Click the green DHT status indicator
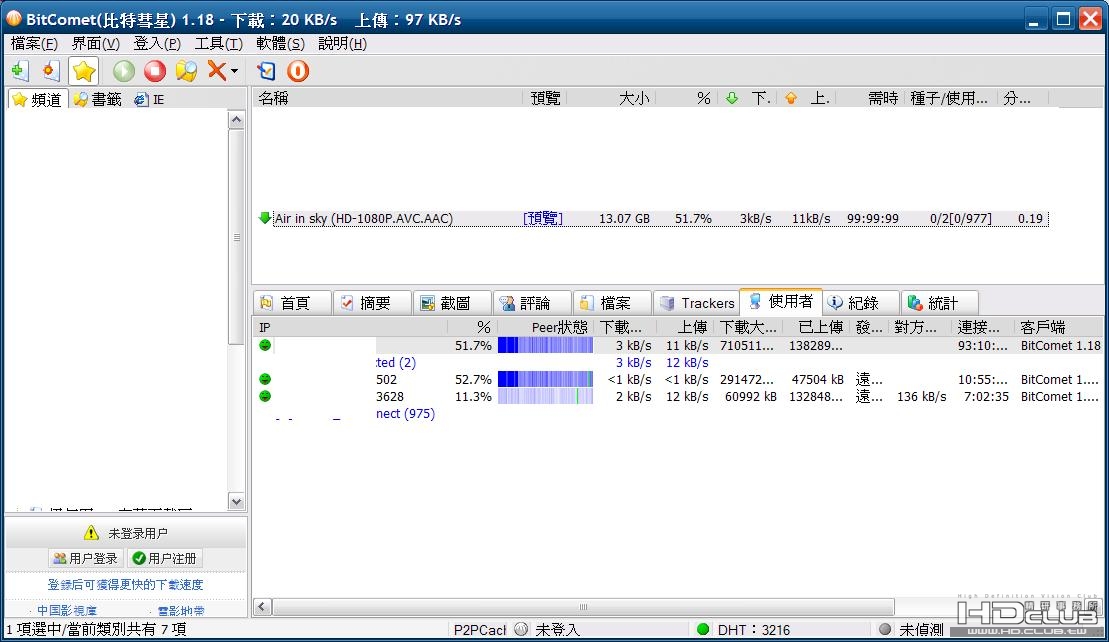 point(702,629)
